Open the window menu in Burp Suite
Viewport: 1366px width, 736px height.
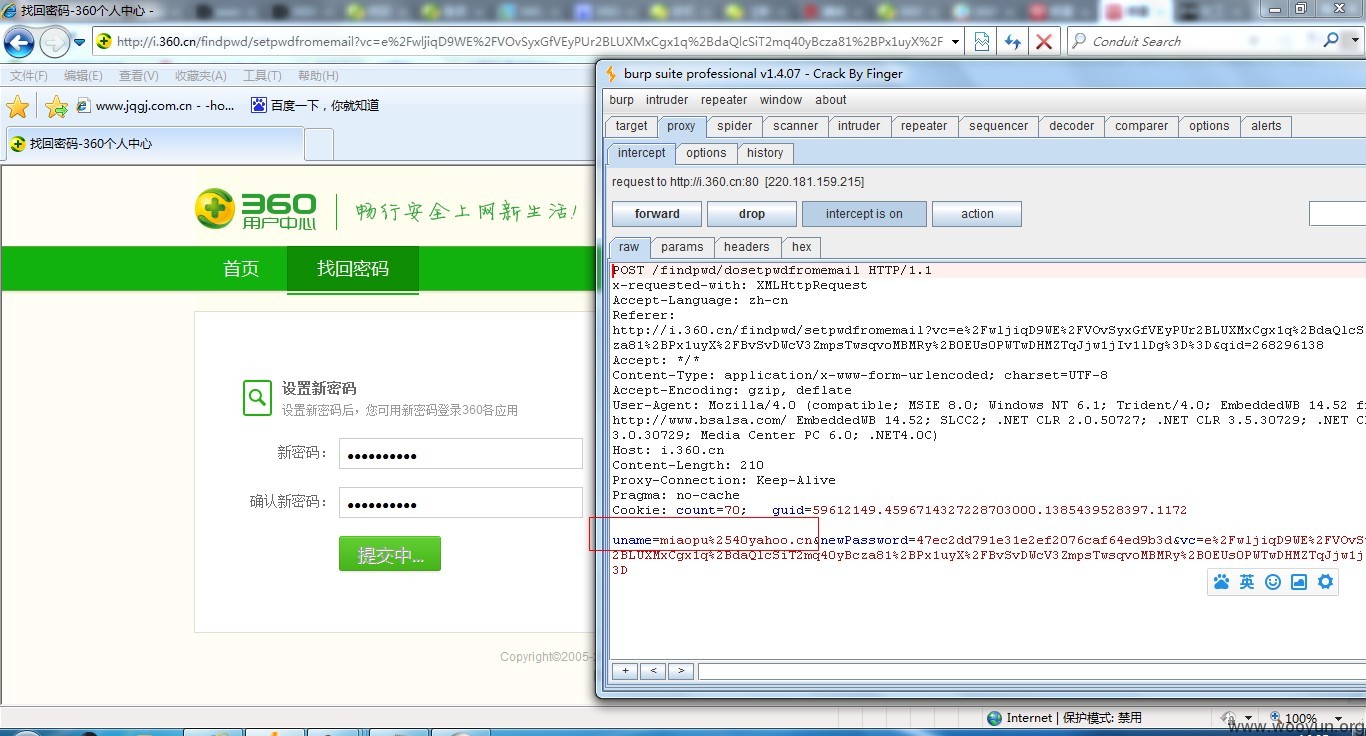tap(781, 100)
